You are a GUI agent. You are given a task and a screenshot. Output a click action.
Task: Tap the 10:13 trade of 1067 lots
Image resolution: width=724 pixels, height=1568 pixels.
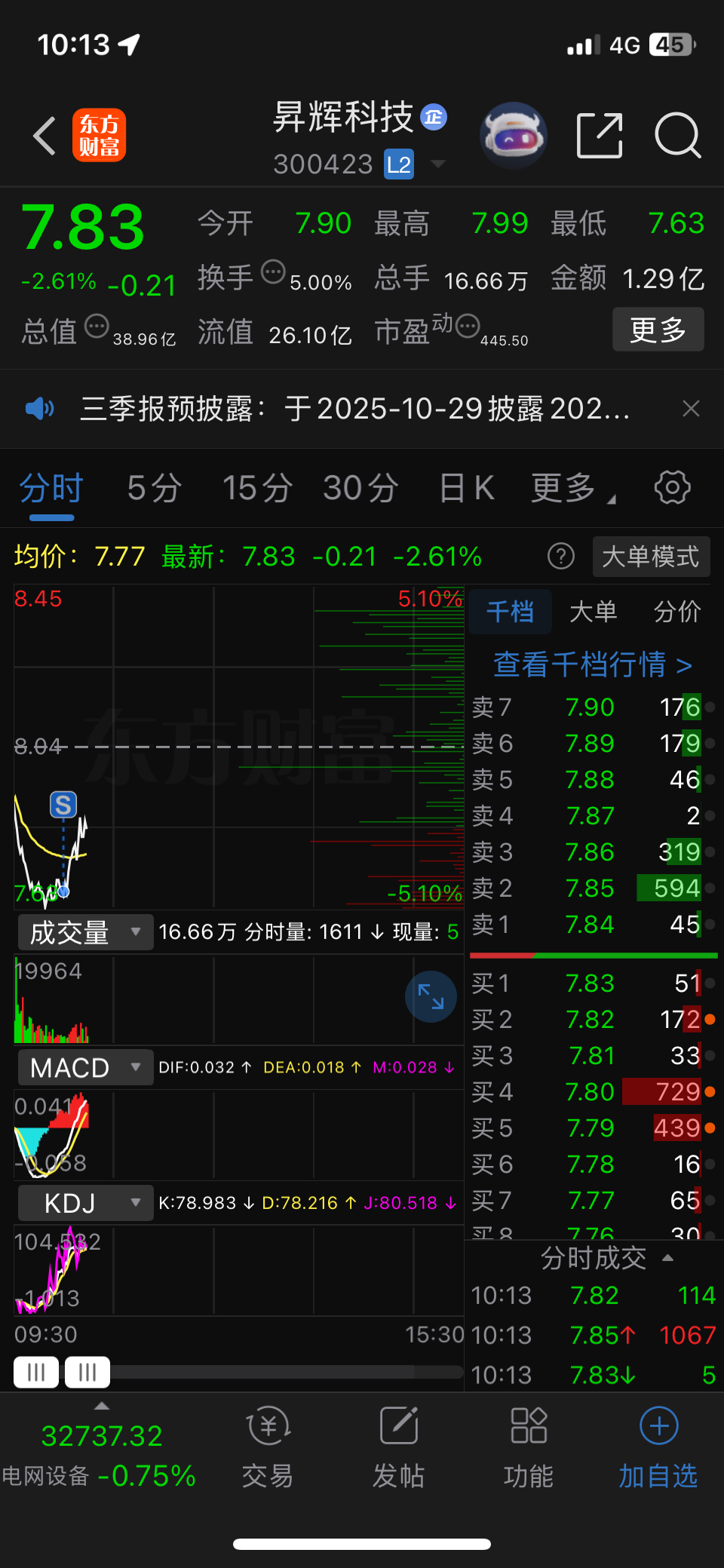[593, 1335]
